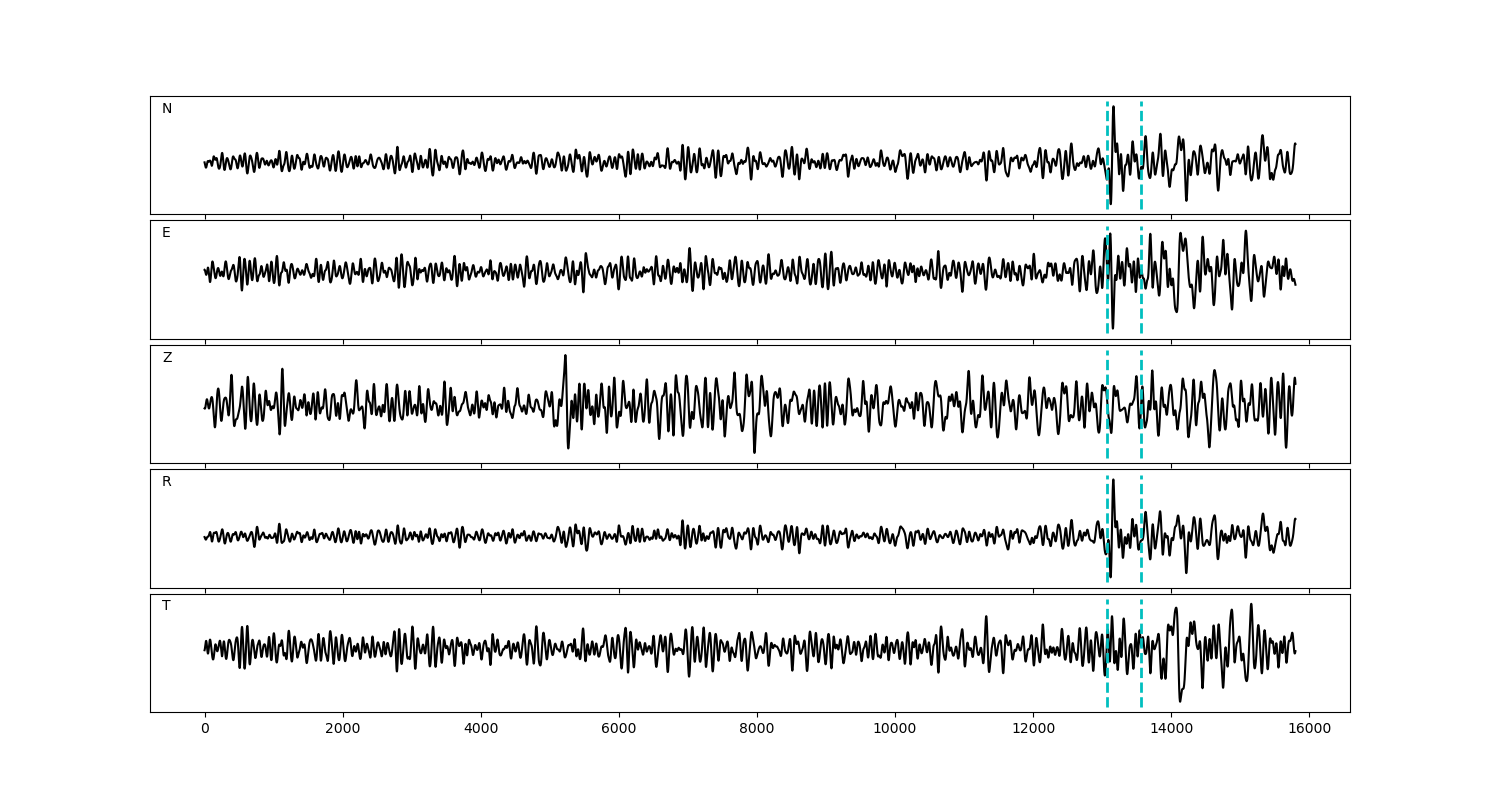Viewport: 1500px width, 800px height.
Task: Click the x-axis tick label 0
Action: pos(205,730)
